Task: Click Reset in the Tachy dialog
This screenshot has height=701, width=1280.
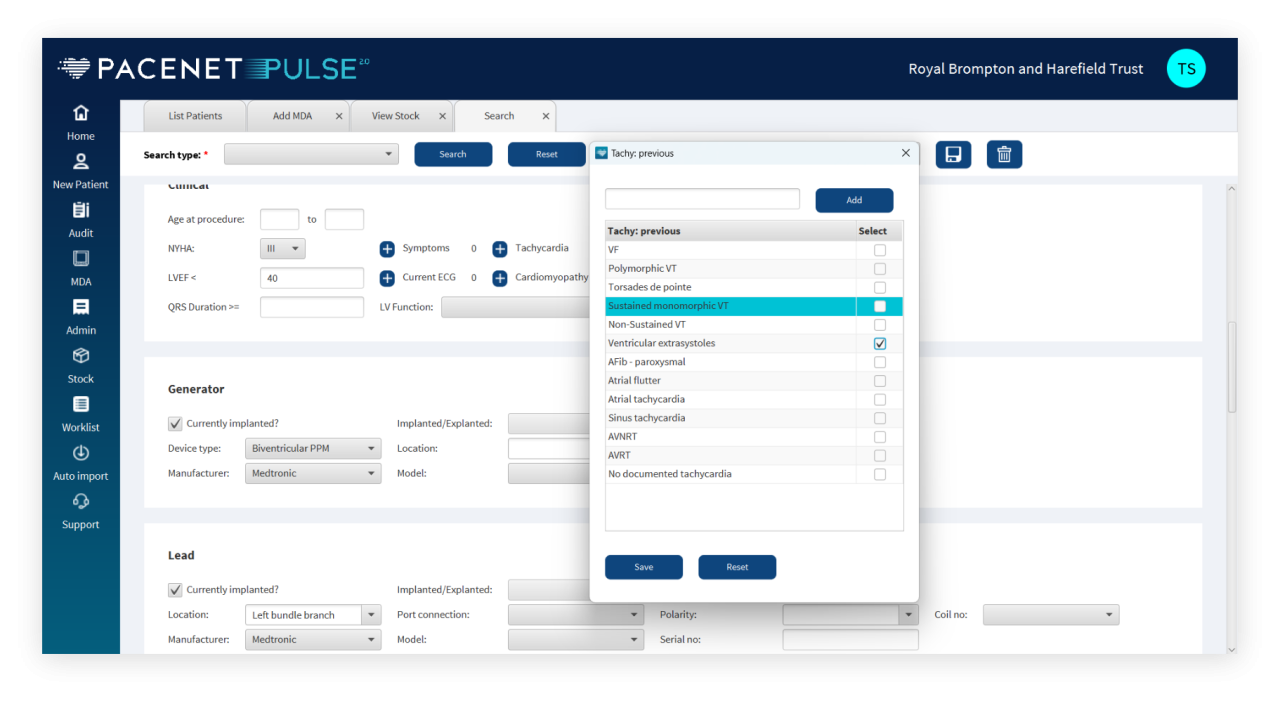Action: click(737, 567)
